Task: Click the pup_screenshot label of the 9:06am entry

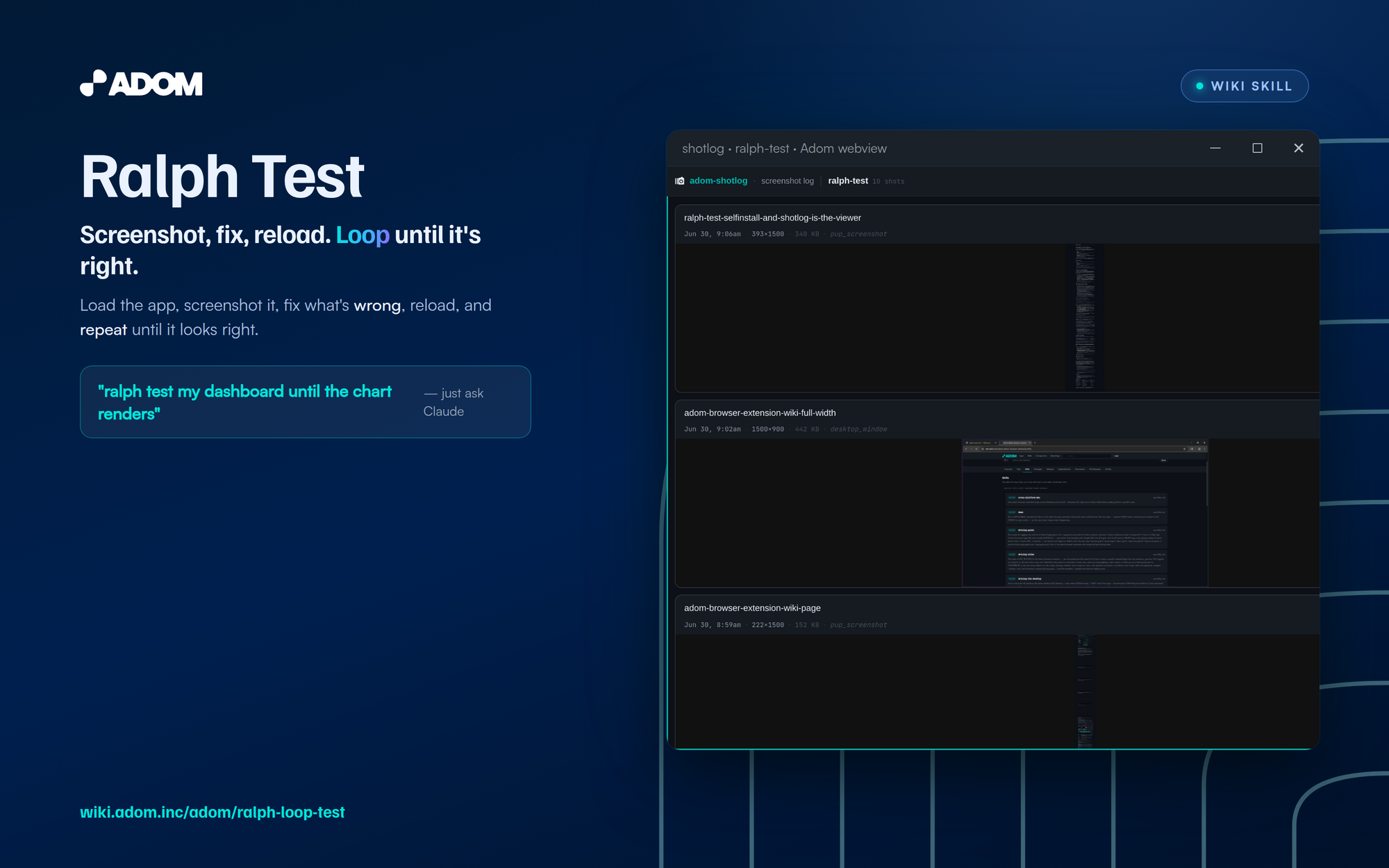Action: click(858, 234)
